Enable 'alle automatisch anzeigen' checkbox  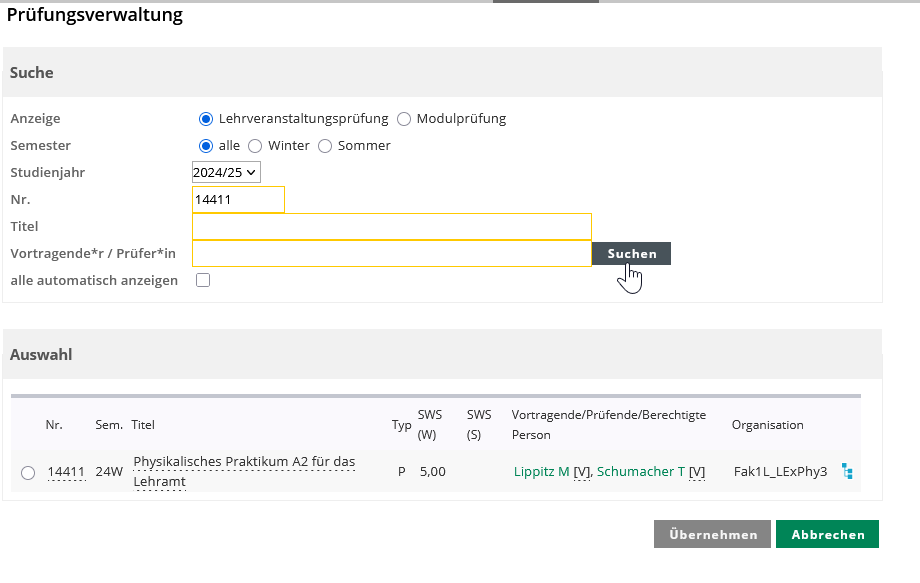(x=203, y=281)
